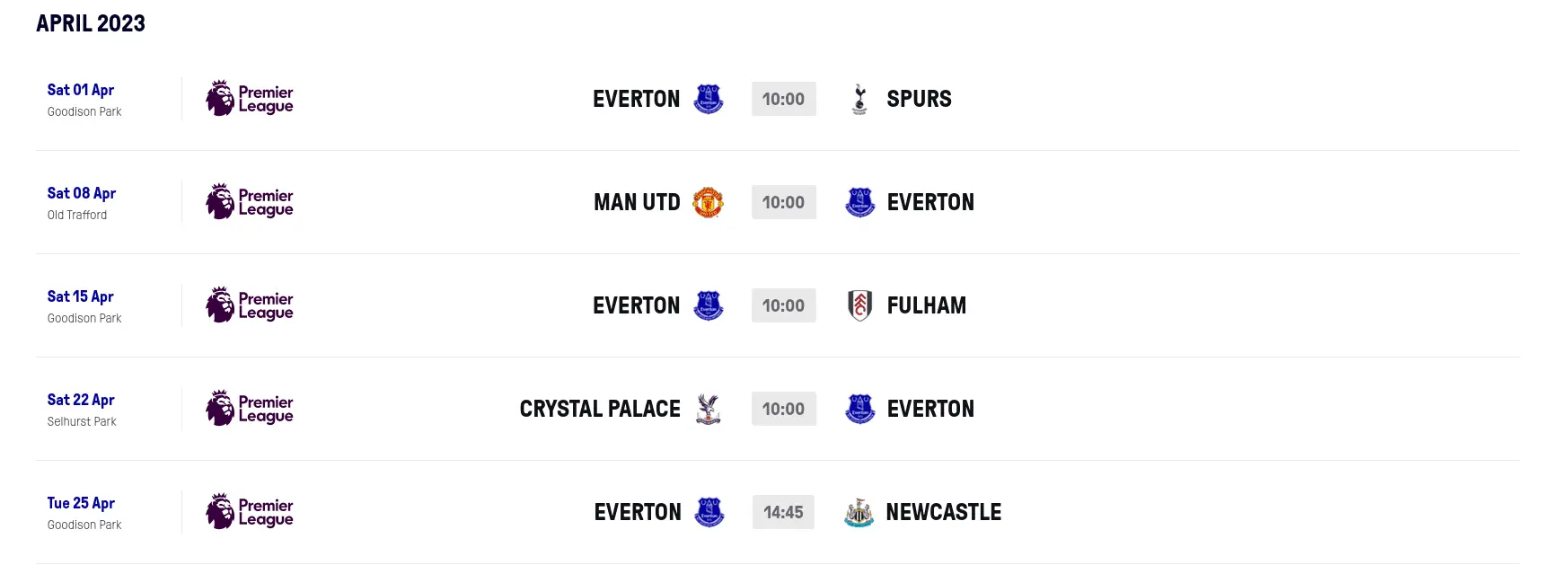Image resolution: width=1568 pixels, height=565 pixels.
Task: Click the Manchester United crest icon
Action: click(x=708, y=202)
